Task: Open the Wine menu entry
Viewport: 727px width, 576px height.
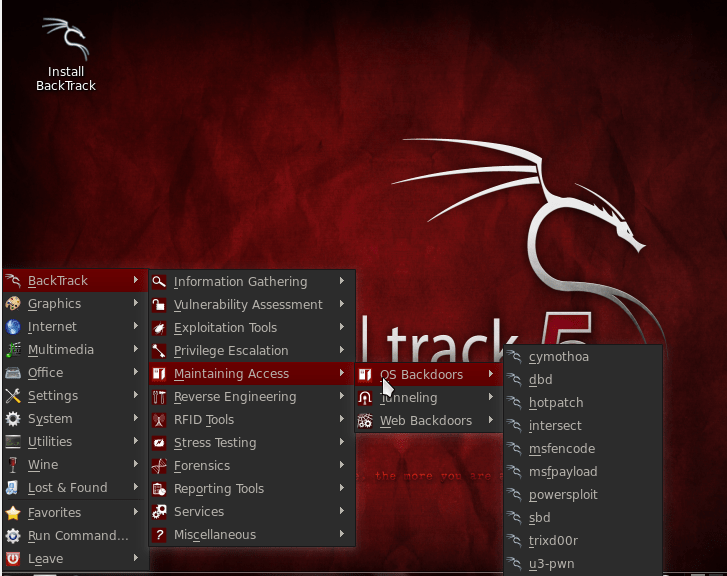Action: coord(76,465)
